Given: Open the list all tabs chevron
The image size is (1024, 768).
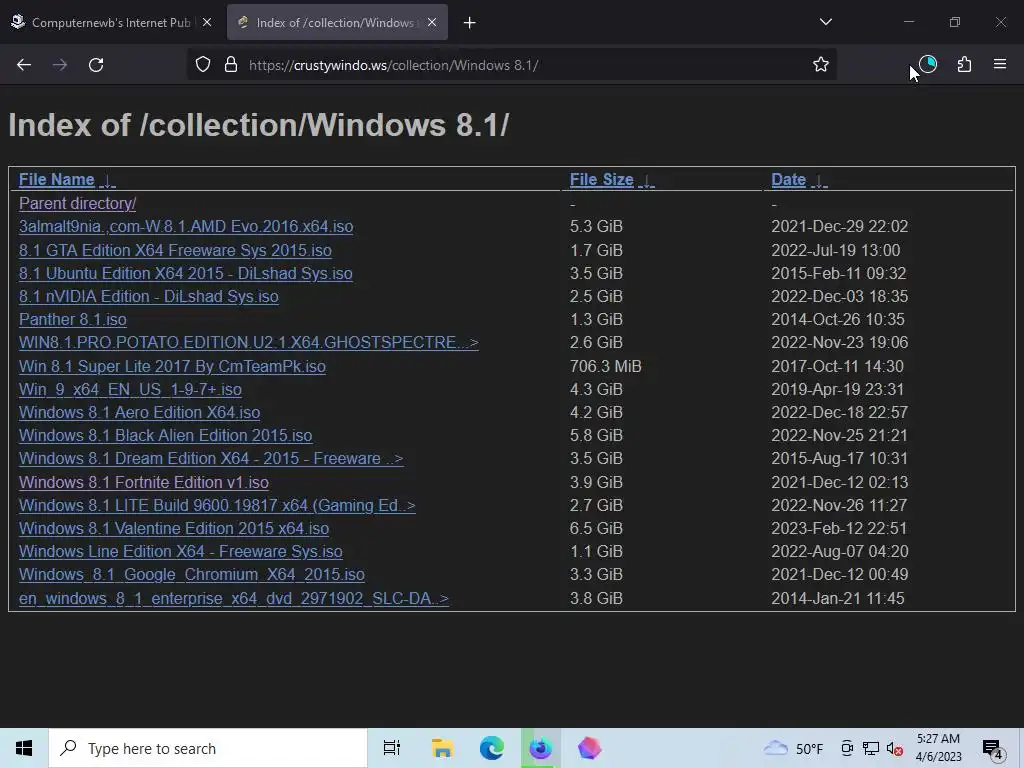Looking at the screenshot, I should tap(825, 22).
